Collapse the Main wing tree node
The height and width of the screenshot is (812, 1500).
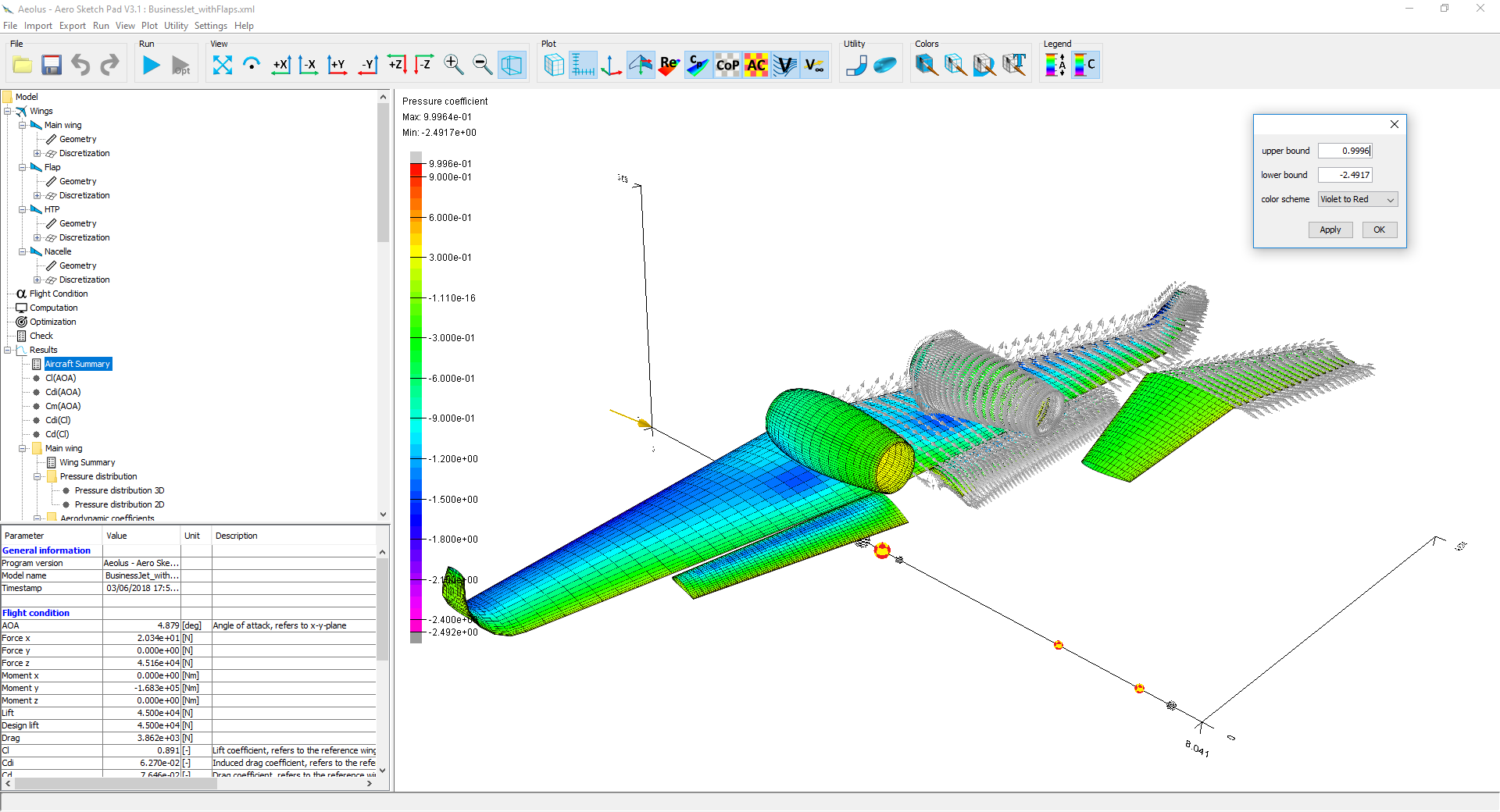pyautogui.click(x=23, y=125)
